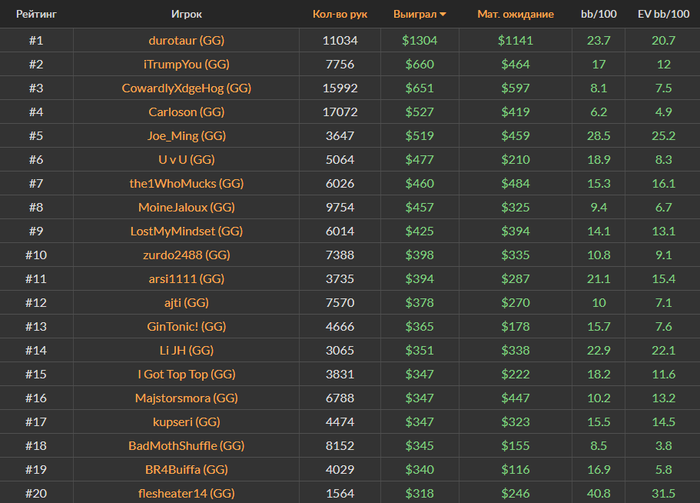Open LostMyMindset (GG) profile link
Screen dimensions: 700x503
click(x=186, y=231)
